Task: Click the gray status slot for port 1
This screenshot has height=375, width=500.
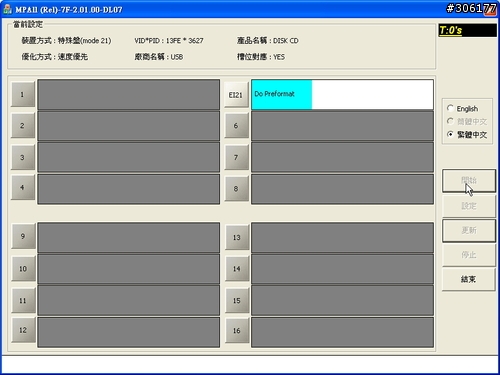Action: click(x=129, y=94)
